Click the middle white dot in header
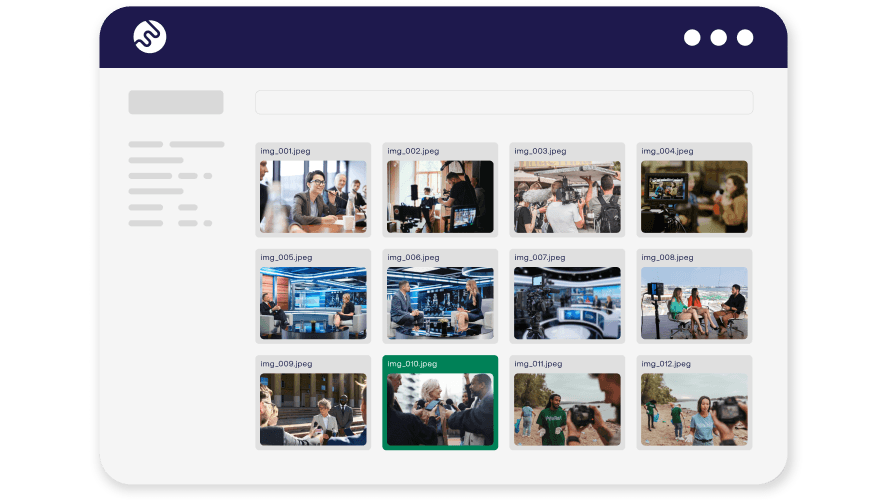The width and height of the screenshot is (893, 502). (718, 38)
